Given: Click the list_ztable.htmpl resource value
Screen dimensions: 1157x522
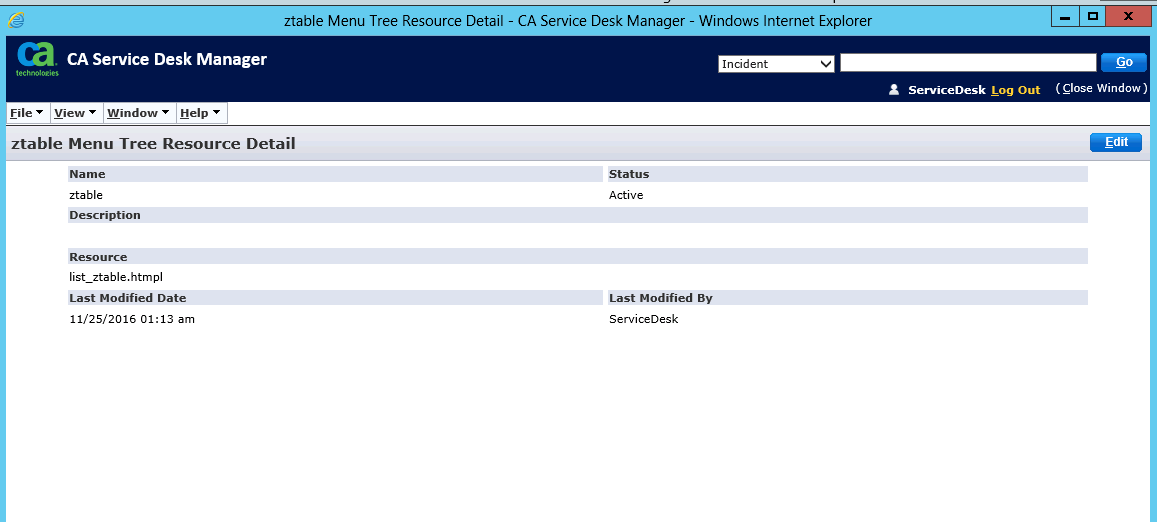Looking at the screenshot, I should (115, 277).
